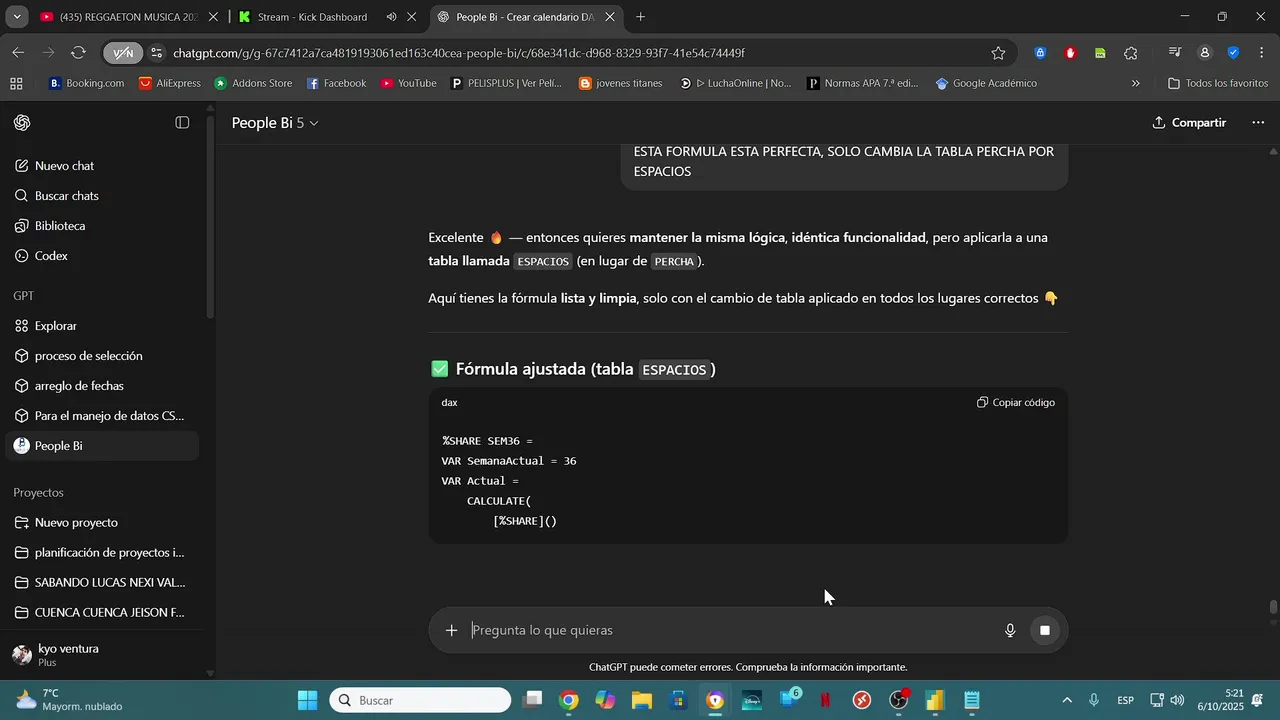The height and width of the screenshot is (720, 1280).
Task: Open Netflix from the taskbar
Action: (x=826, y=700)
